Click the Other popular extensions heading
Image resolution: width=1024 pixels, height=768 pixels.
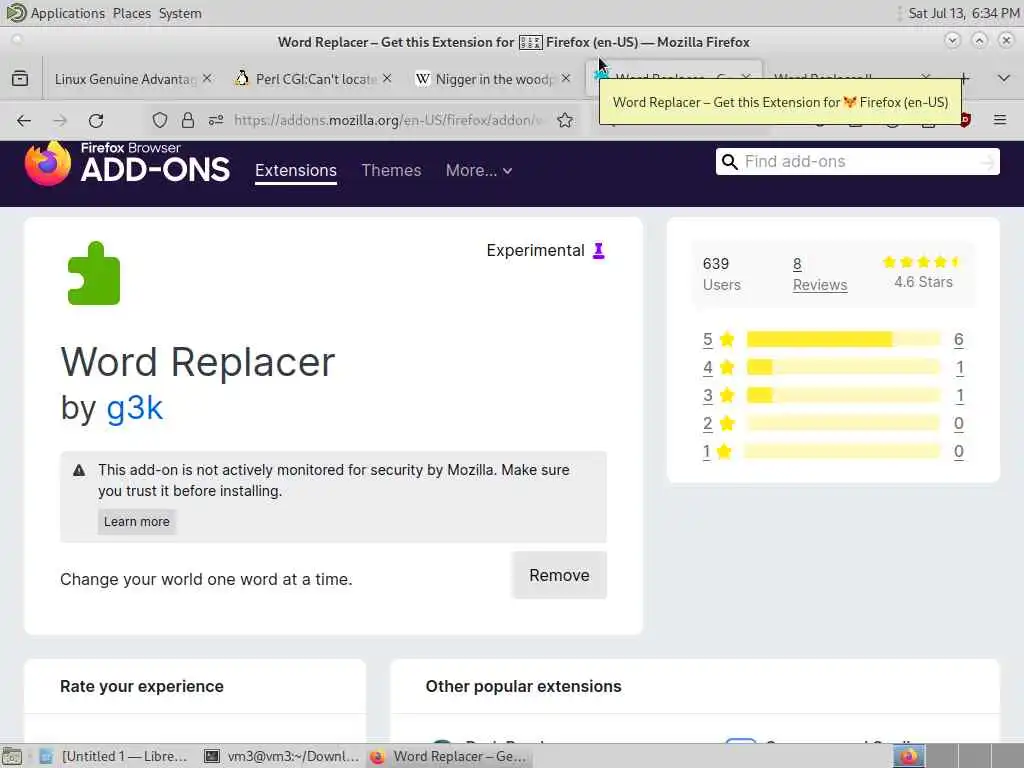click(x=524, y=686)
